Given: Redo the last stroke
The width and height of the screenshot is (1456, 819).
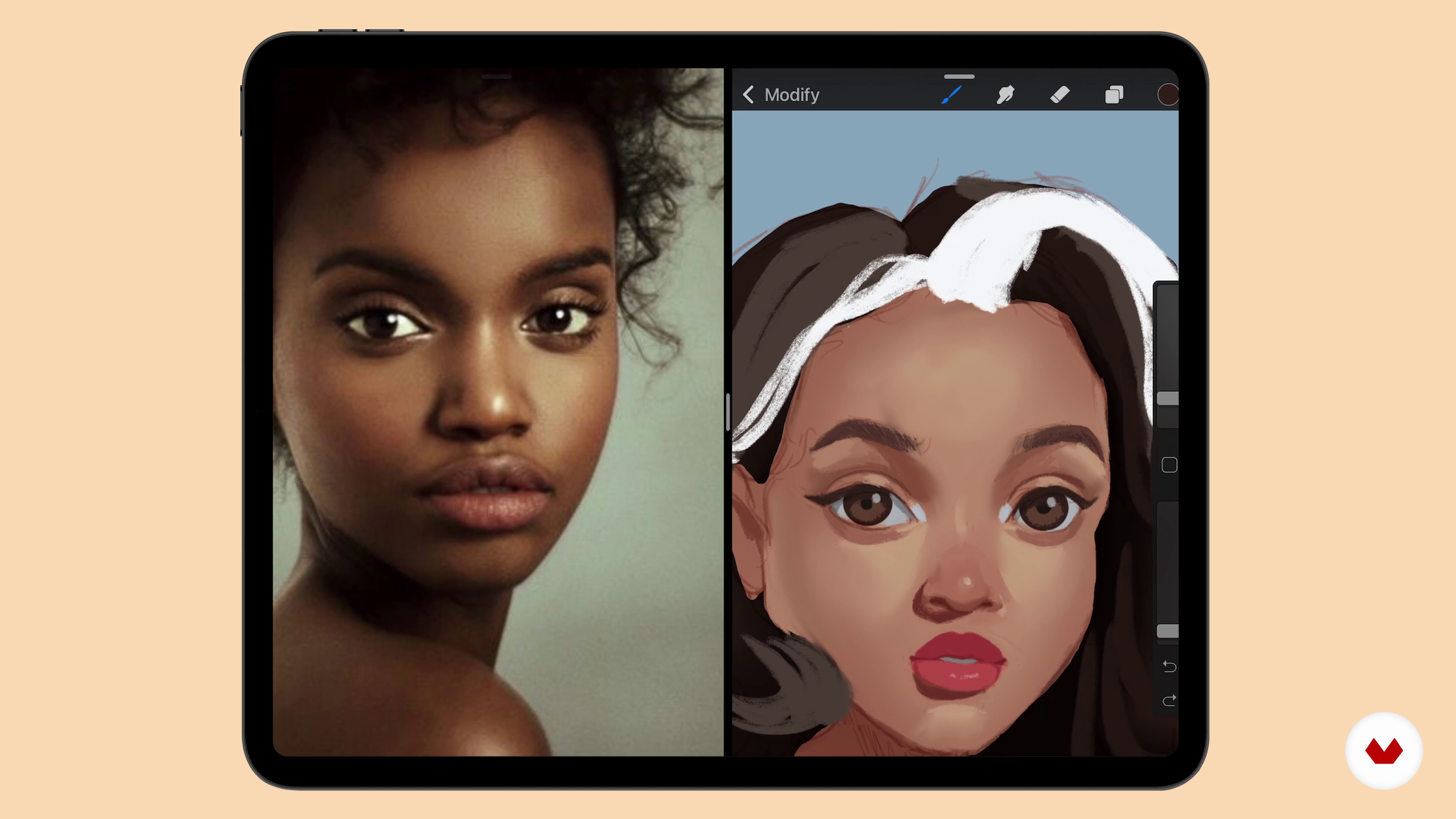Looking at the screenshot, I should pyautogui.click(x=1169, y=701).
